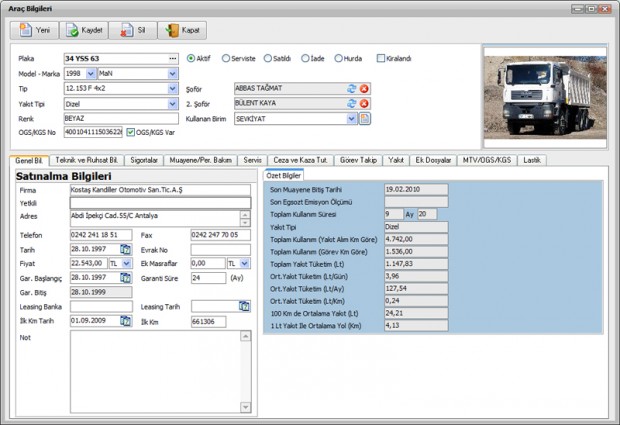Viewport: 620px width, 425px height.
Task: Tick the Kiralandı checkbox
Action: click(x=381, y=59)
